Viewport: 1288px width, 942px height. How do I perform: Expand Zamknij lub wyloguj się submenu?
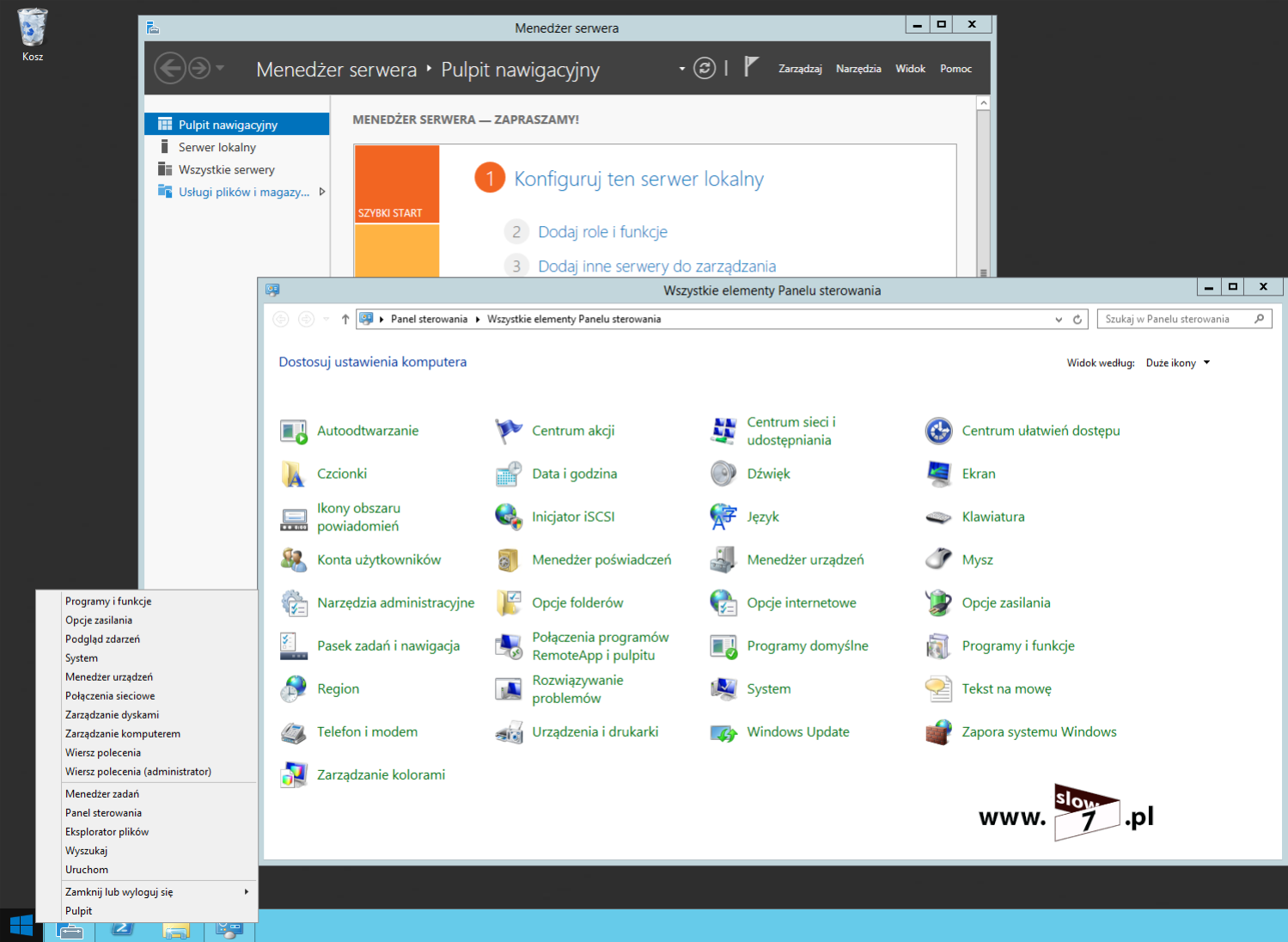(x=246, y=892)
